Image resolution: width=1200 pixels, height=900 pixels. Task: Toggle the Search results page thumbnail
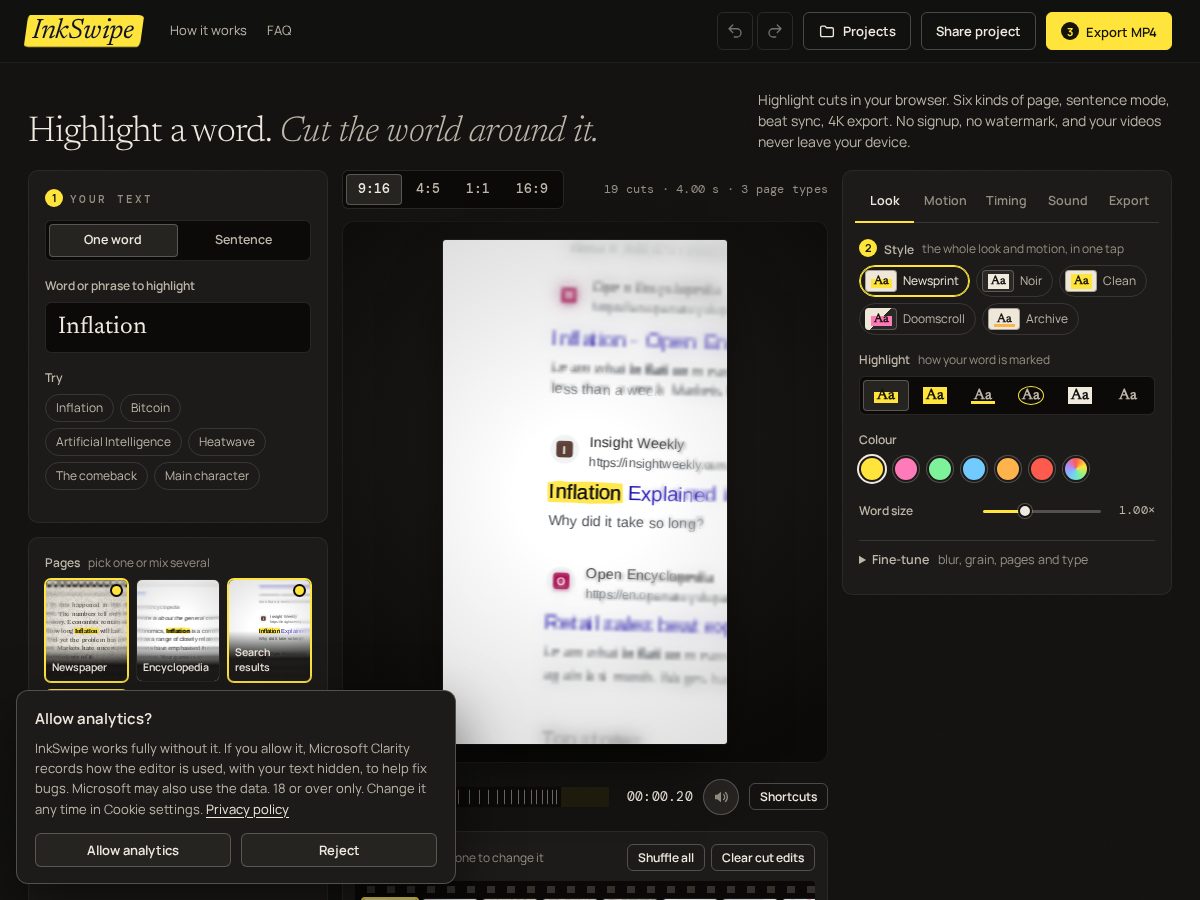click(x=269, y=630)
